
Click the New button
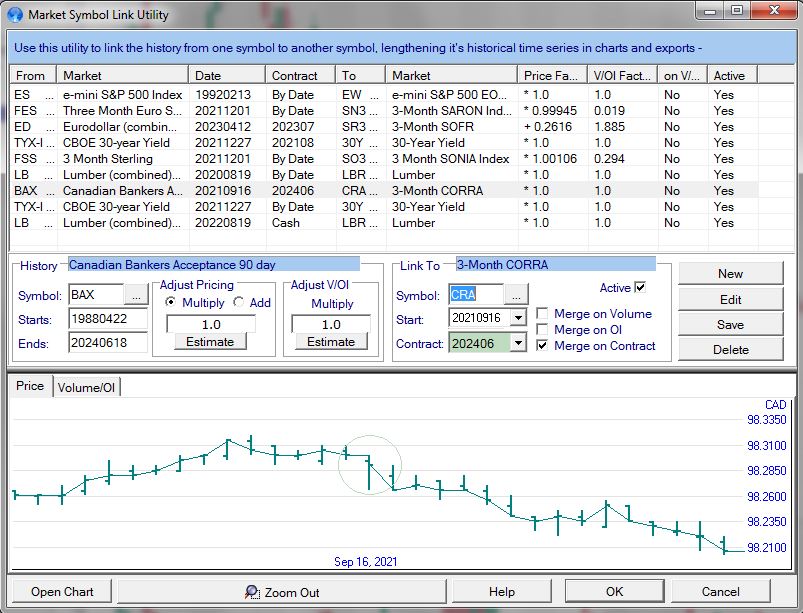[730, 274]
